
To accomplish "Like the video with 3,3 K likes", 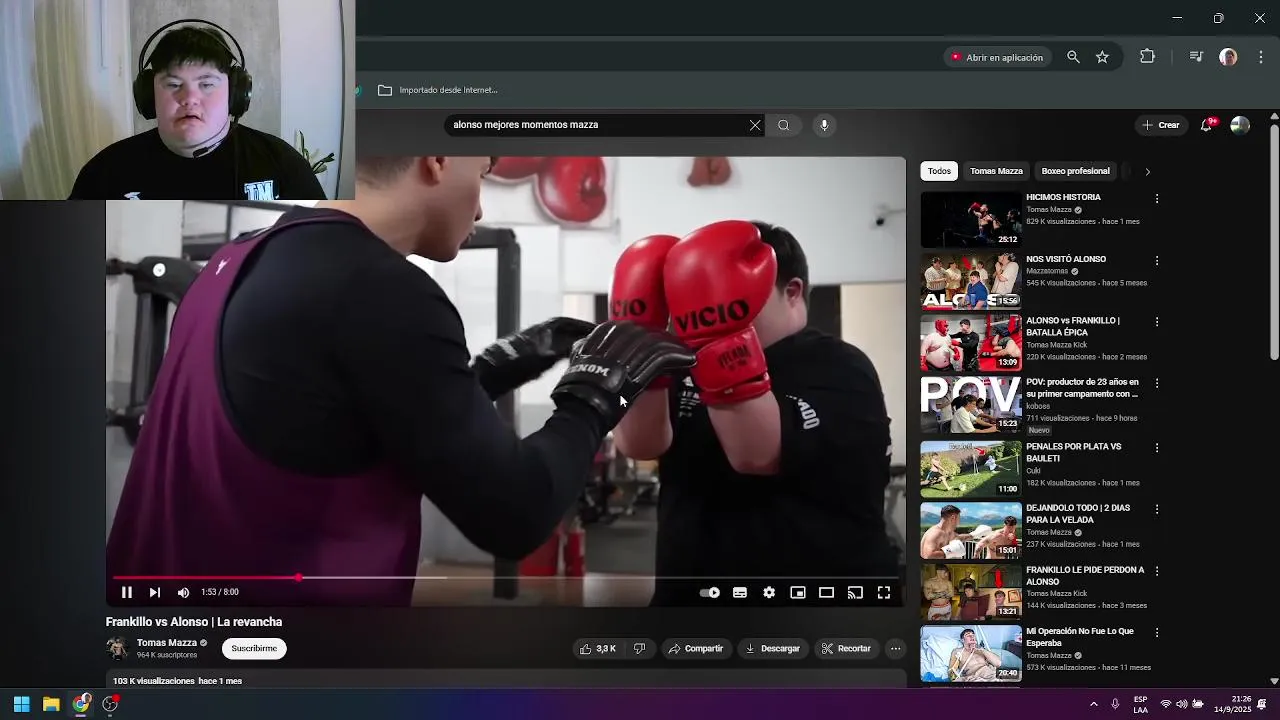I will pyautogui.click(x=598, y=648).
